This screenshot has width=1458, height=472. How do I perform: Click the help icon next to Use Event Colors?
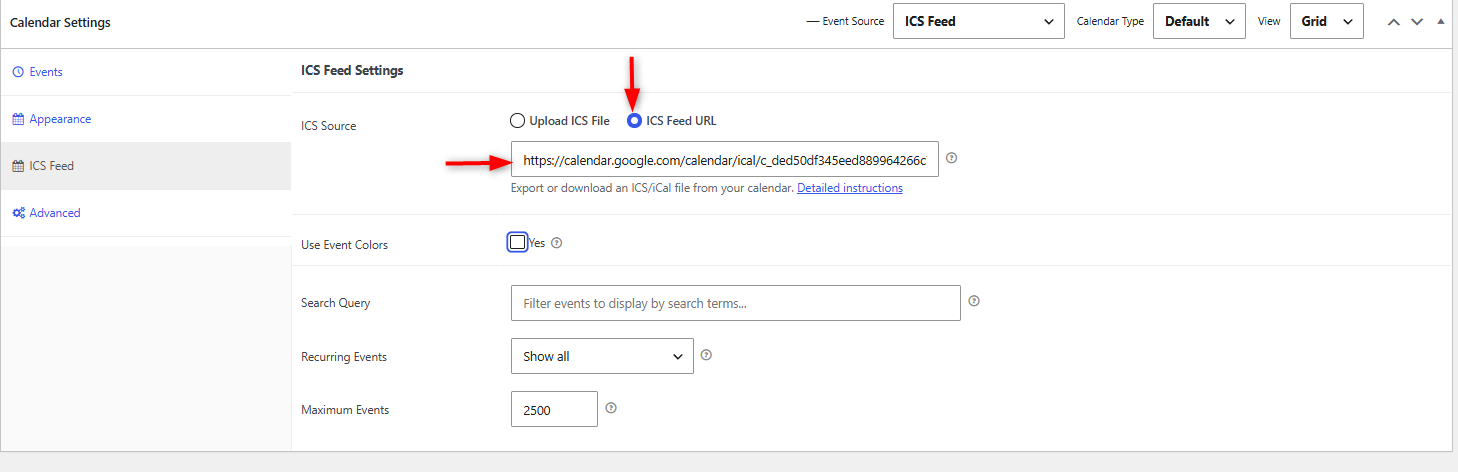(557, 243)
